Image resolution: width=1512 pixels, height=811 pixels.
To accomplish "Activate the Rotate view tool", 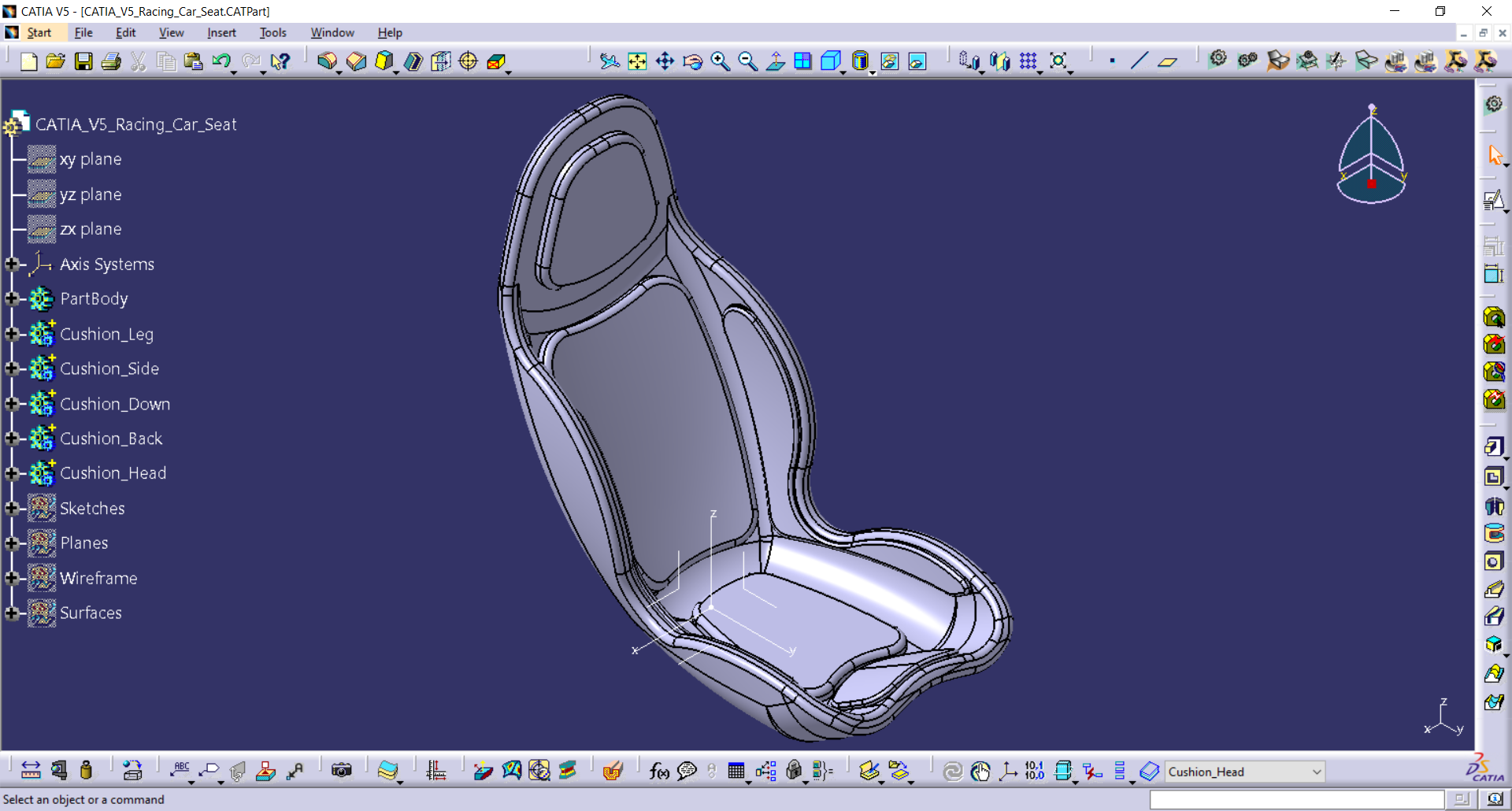I will [693, 61].
